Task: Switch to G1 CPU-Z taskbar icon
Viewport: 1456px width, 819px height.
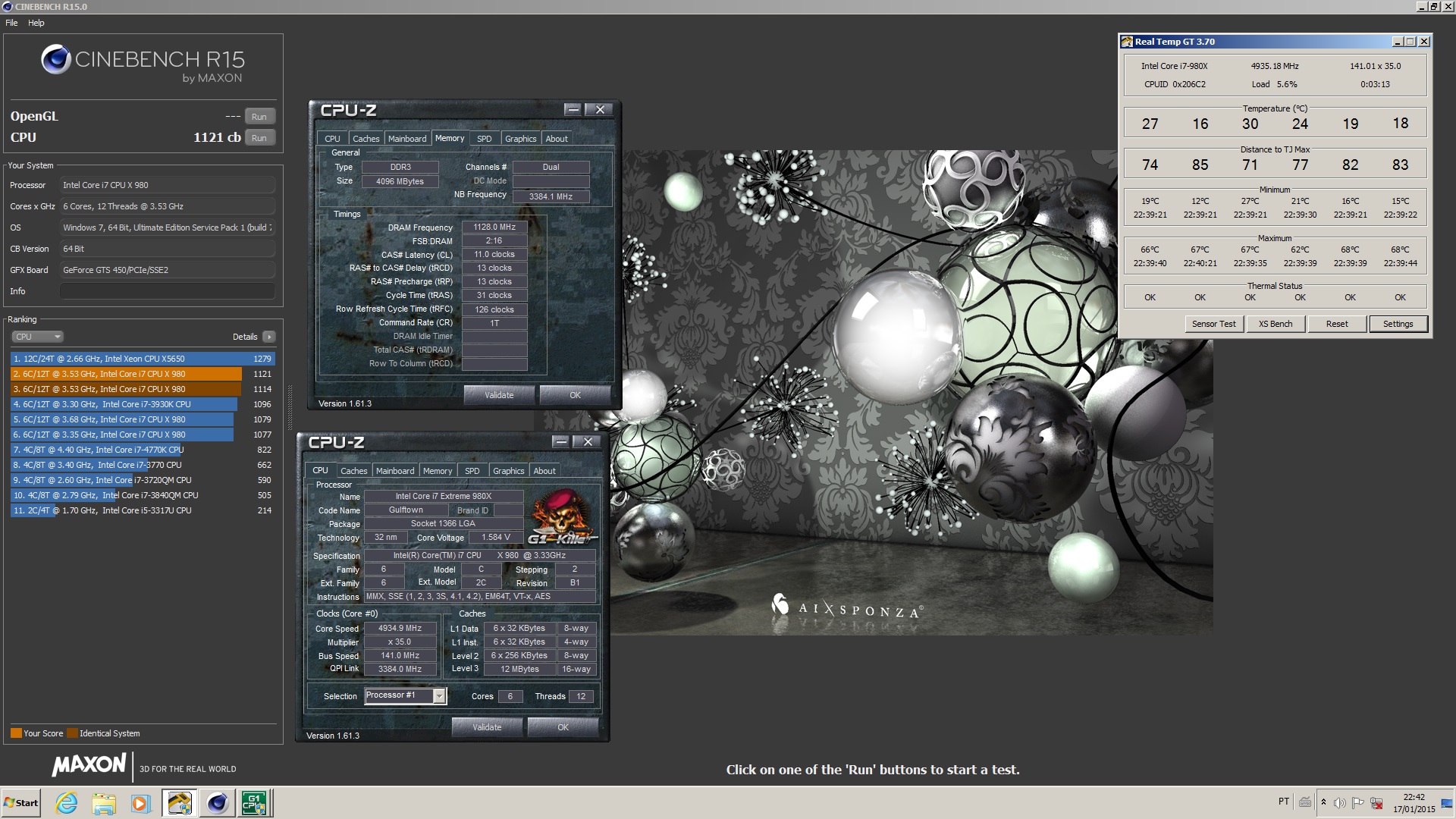Action: [253, 803]
